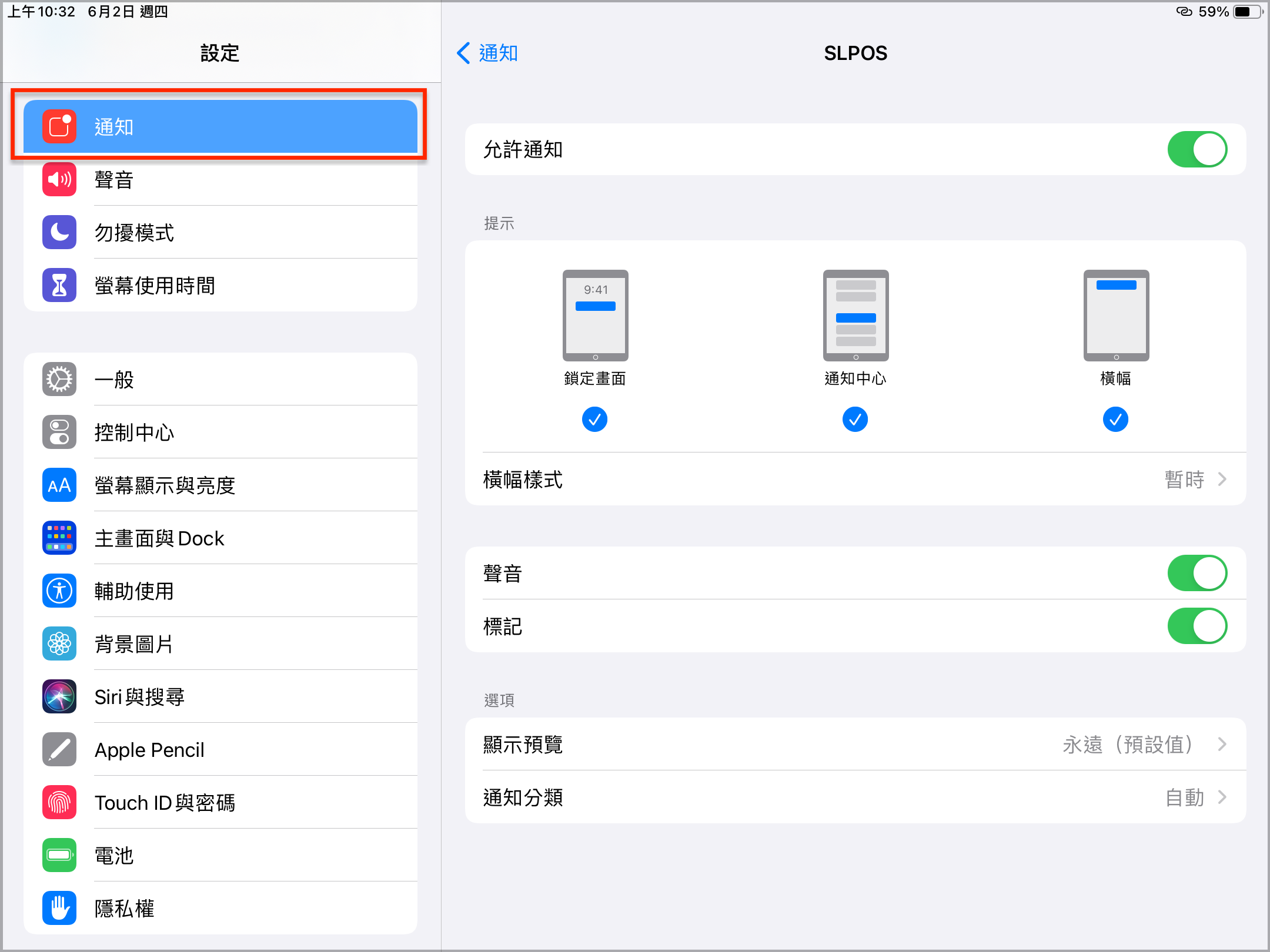The height and width of the screenshot is (952, 1270).
Task: Turn off the 允許通知 switch
Action: tap(1197, 149)
